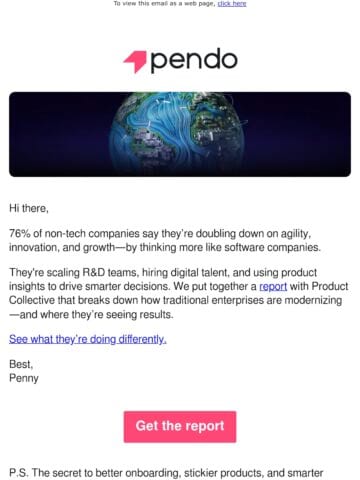Click the 'and where they're seeing results' line

click(91, 315)
